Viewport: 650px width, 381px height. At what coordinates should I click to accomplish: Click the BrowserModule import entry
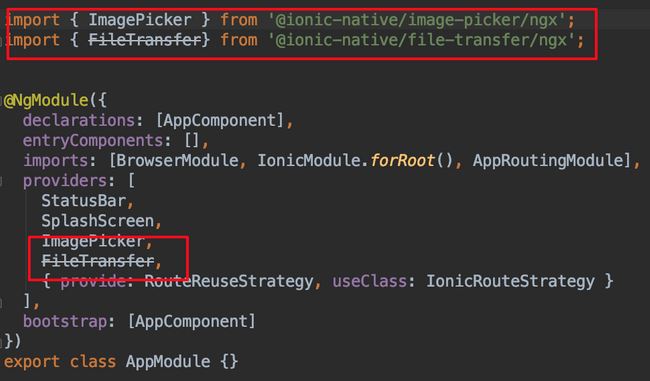pyautogui.click(x=178, y=160)
